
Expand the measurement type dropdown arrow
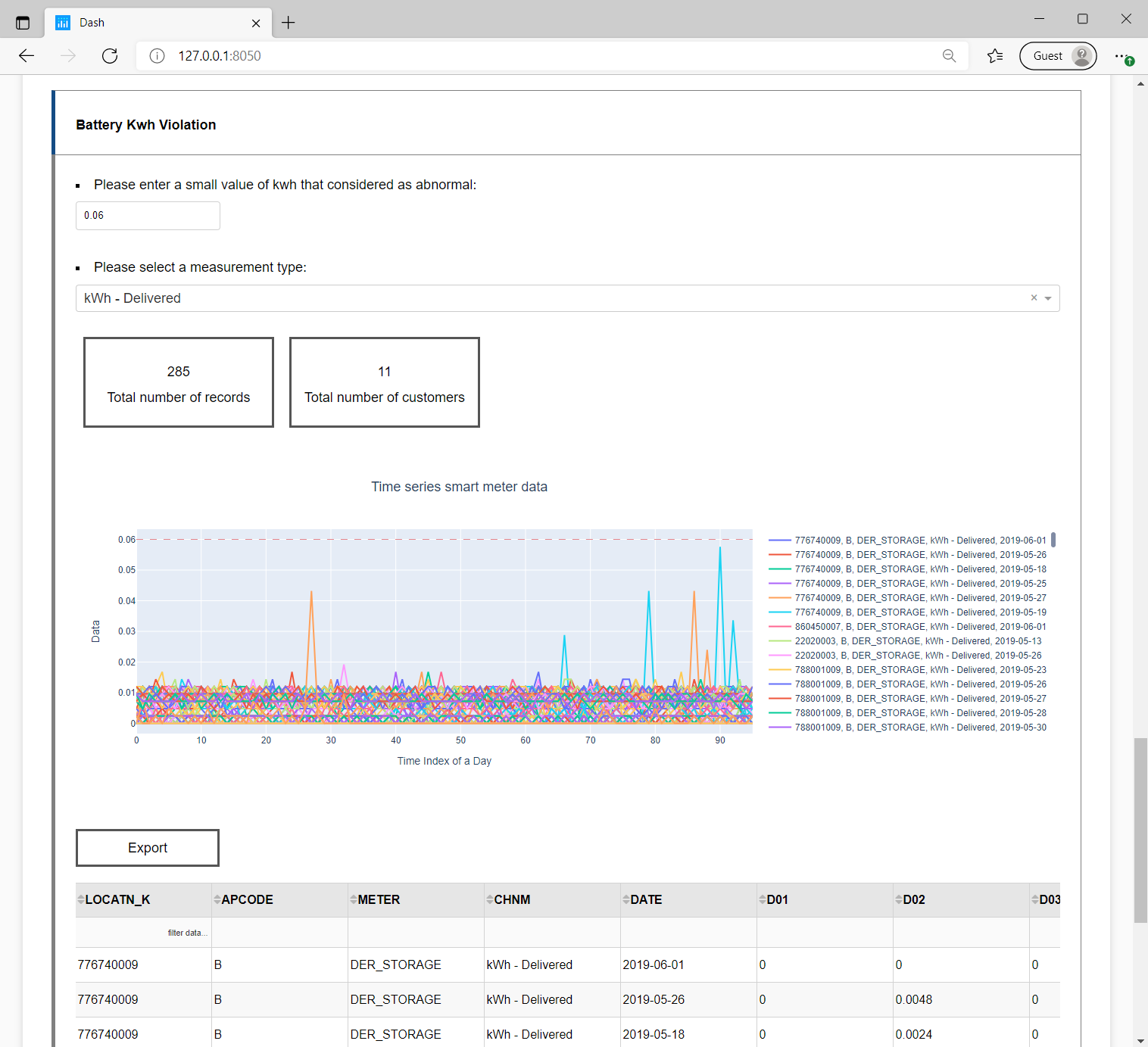pos(1048,298)
